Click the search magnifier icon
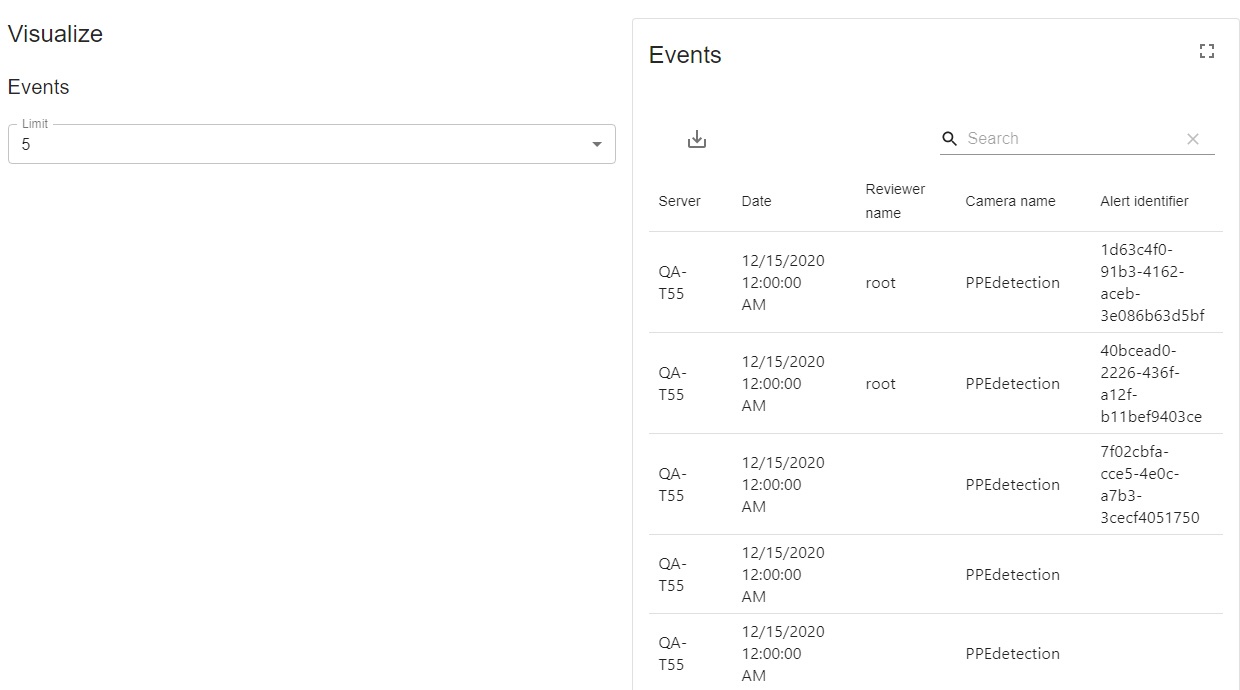1240x690 pixels. click(x=950, y=139)
